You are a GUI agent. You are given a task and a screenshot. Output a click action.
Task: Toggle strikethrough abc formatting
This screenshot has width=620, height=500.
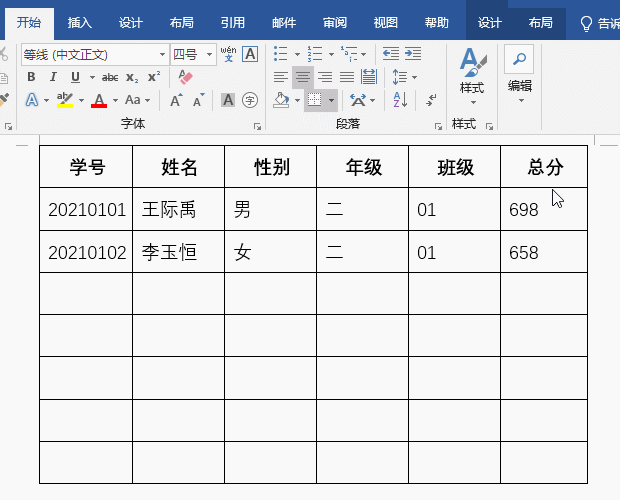(x=110, y=77)
